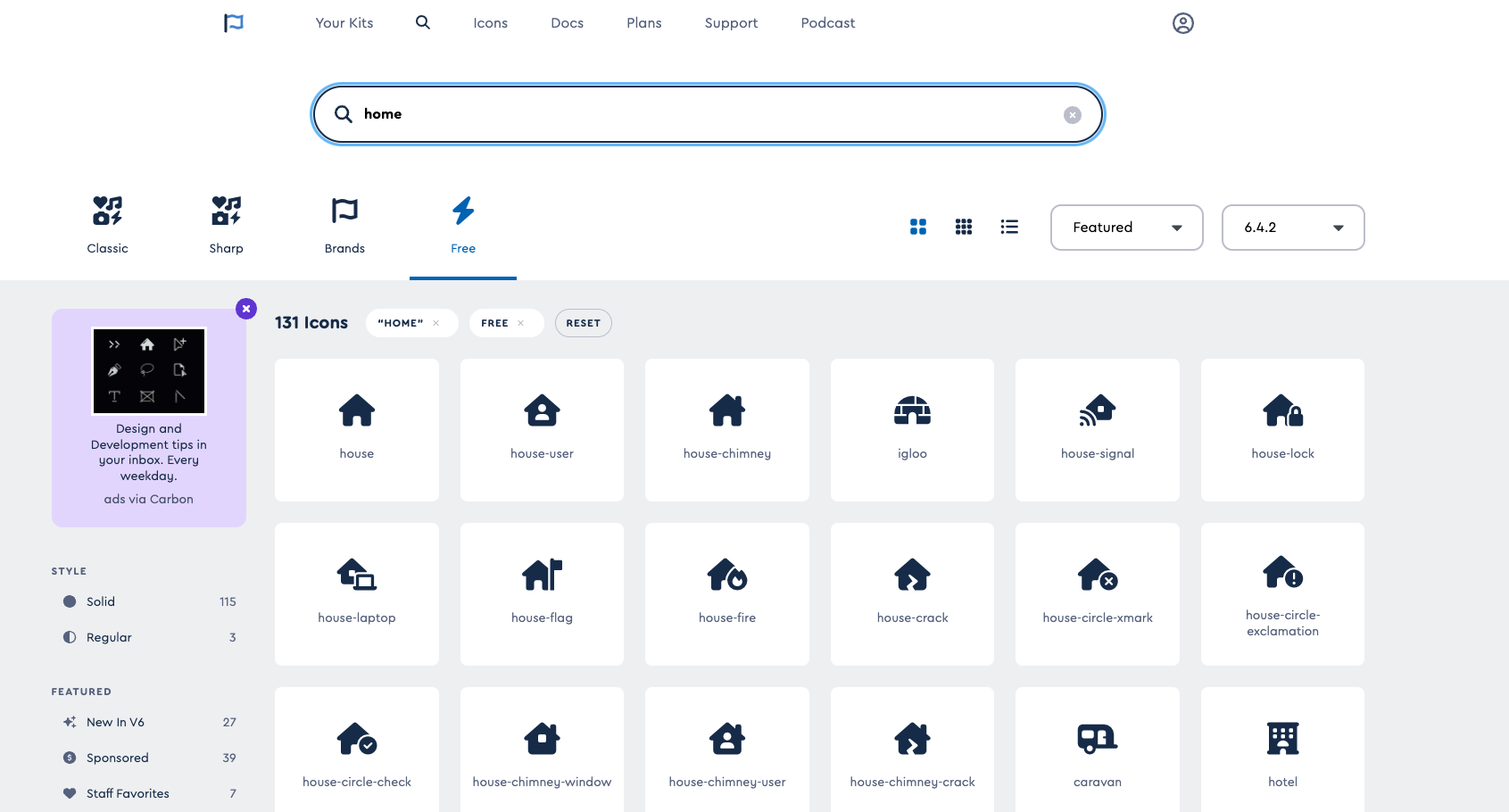Filter by Staff Favorites
Viewport: 1509px width, 812px height.
tap(148, 793)
